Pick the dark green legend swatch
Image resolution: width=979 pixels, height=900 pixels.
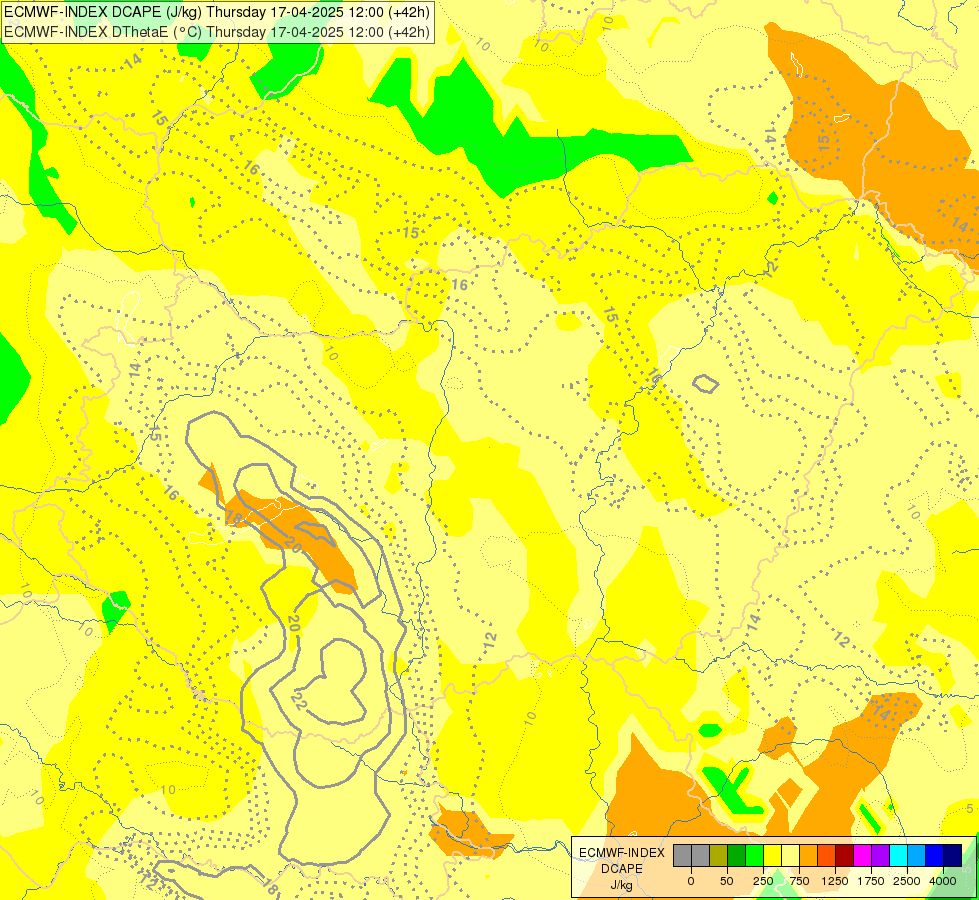tap(737, 856)
